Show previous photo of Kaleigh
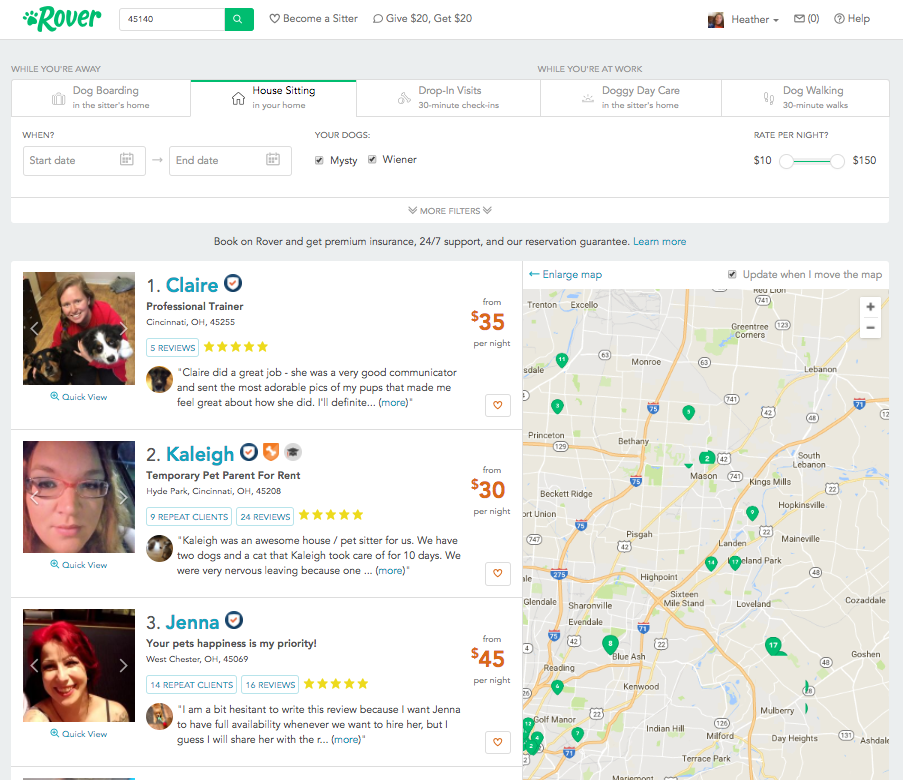 (x=35, y=498)
